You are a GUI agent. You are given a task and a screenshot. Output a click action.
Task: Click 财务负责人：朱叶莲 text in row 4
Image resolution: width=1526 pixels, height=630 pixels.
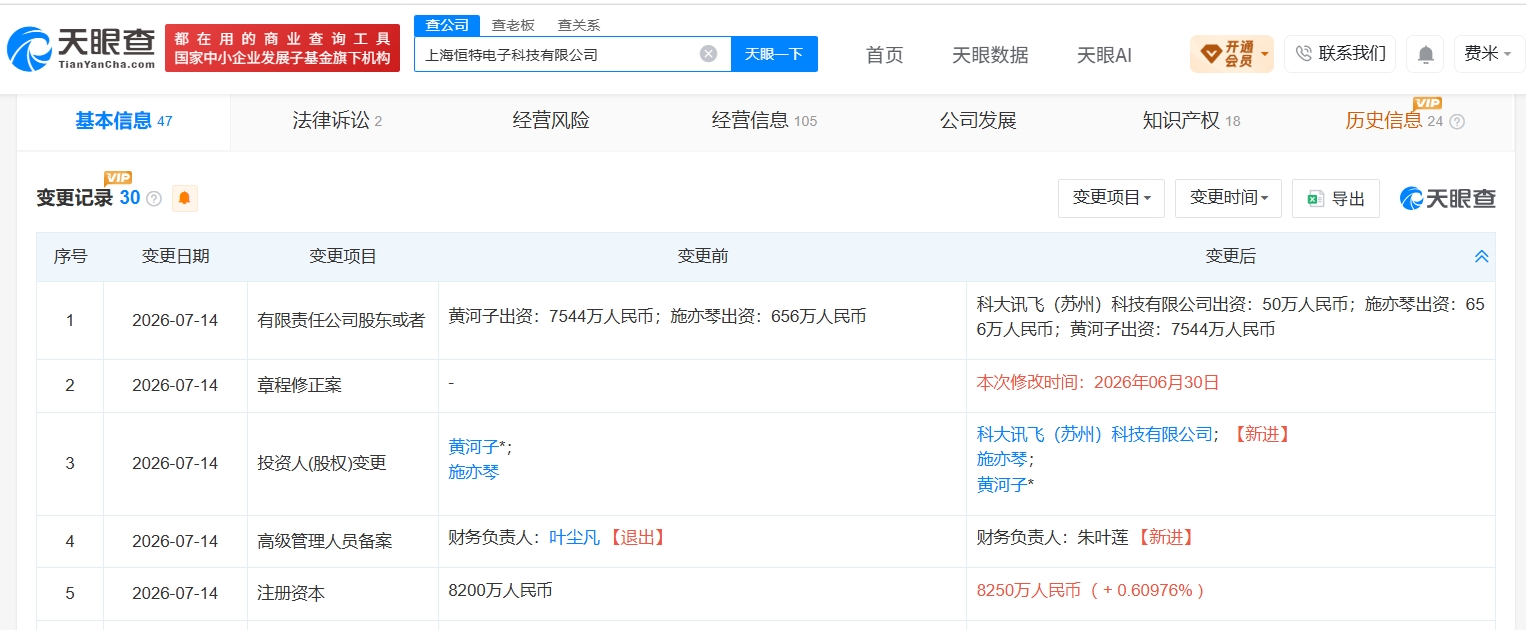click(x=1054, y=538)
